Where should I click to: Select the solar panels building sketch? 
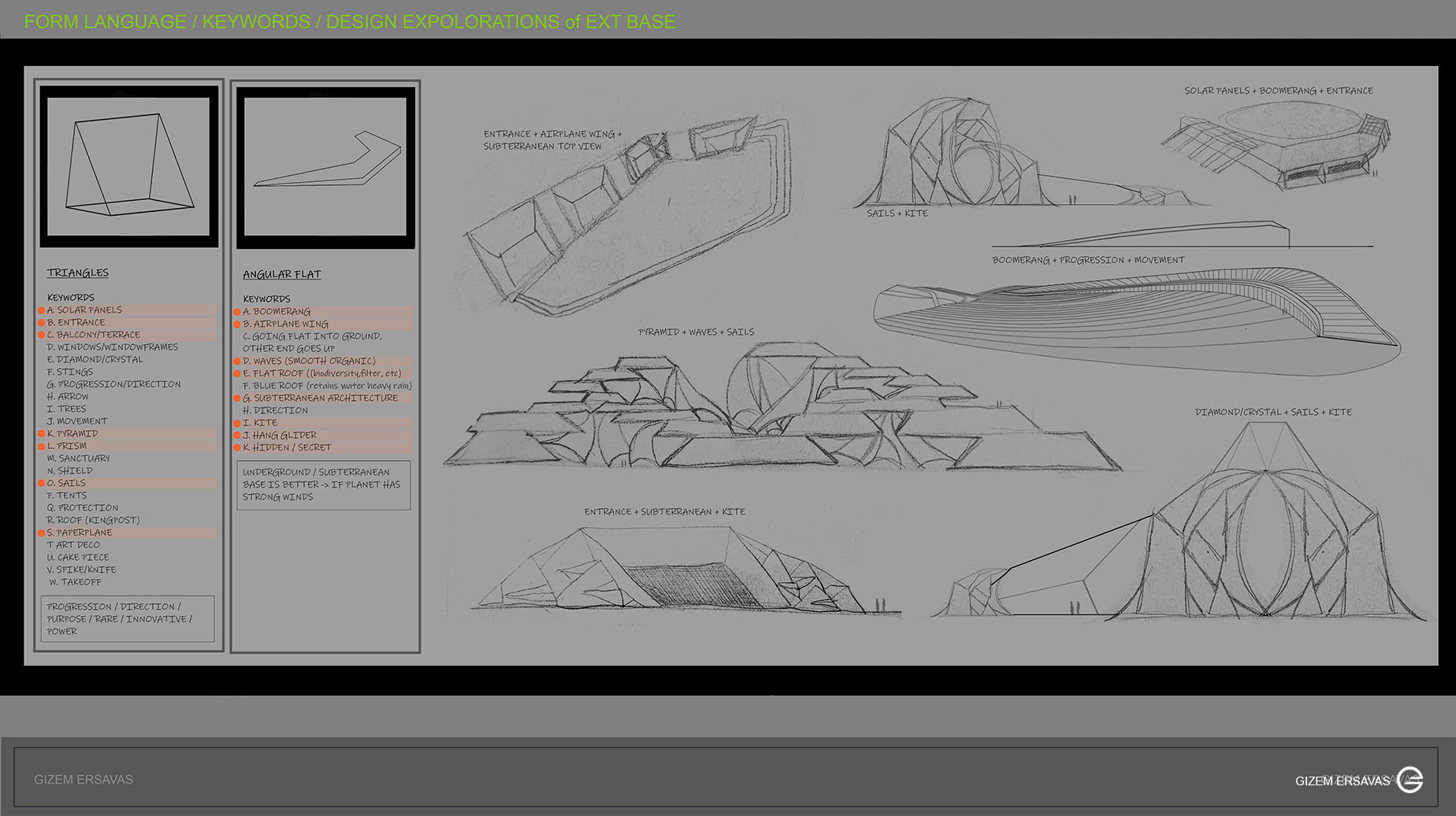(1277, 146)
